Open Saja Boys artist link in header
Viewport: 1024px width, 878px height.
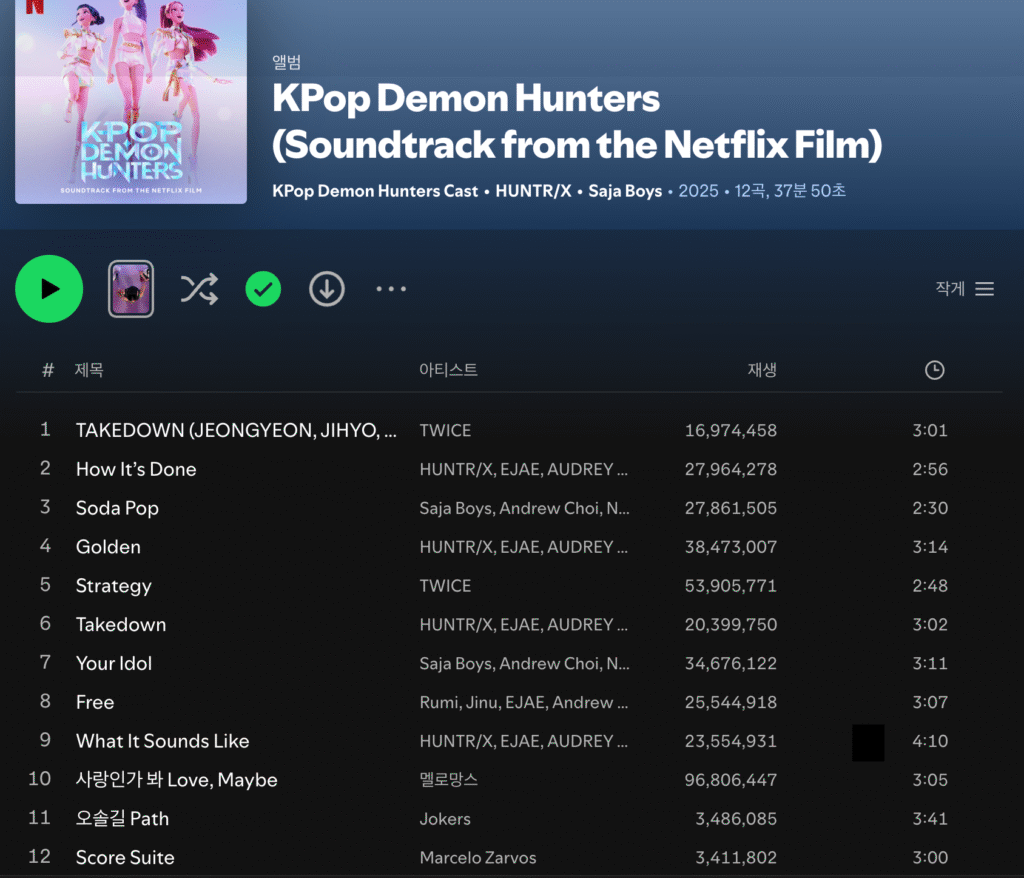pyautogui.click(x=625, y=191)
